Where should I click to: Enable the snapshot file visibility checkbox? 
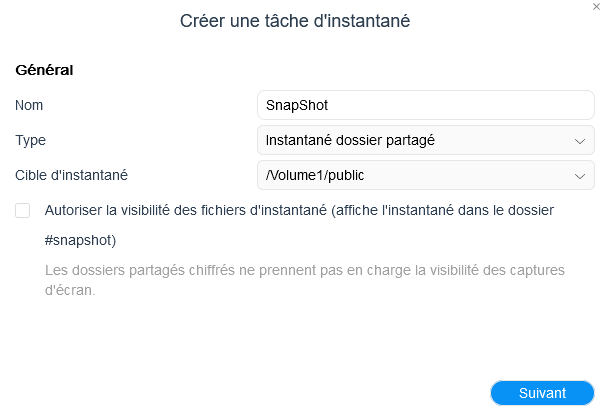click(x=23, y=211)
